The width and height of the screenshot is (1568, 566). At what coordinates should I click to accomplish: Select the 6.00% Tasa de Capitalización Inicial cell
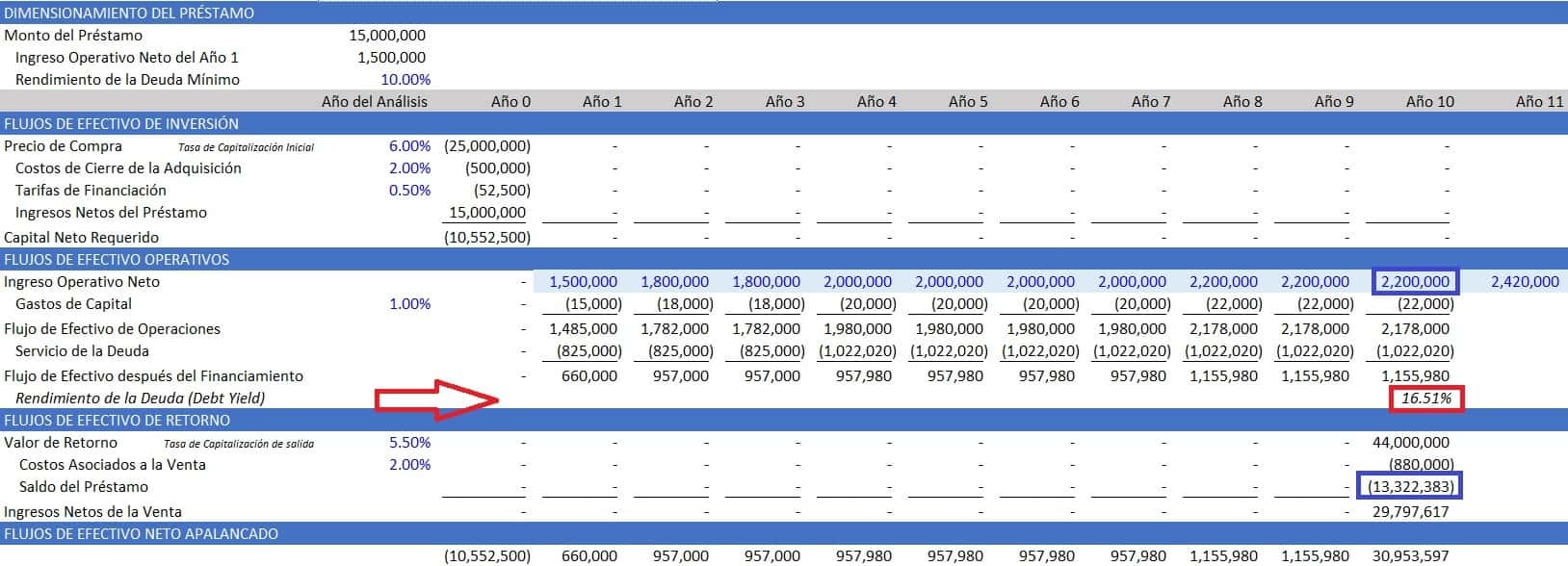[x=409, y=146]
